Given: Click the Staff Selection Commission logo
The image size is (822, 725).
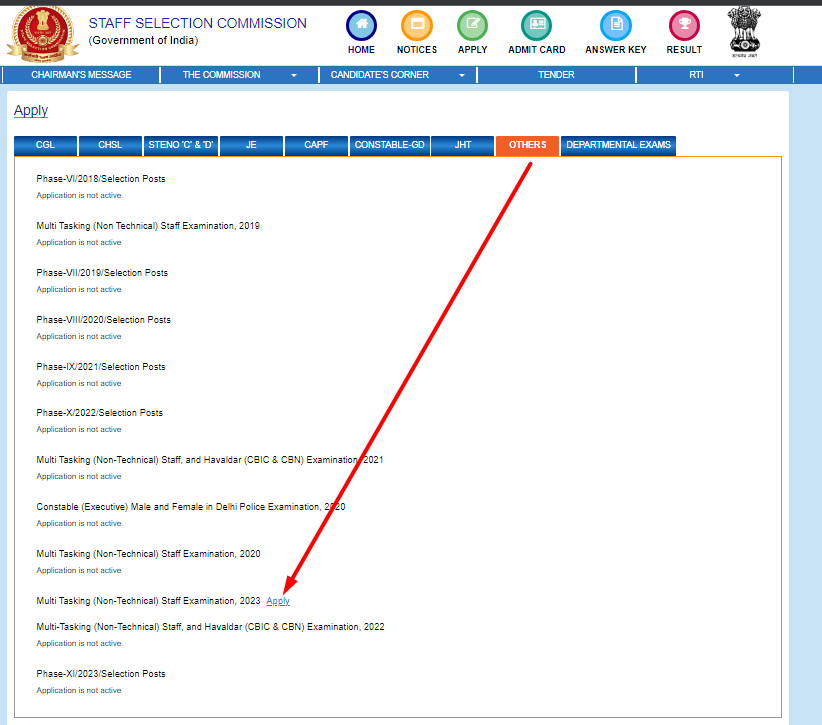Looking at the screenshot, I should pos(42,34).
